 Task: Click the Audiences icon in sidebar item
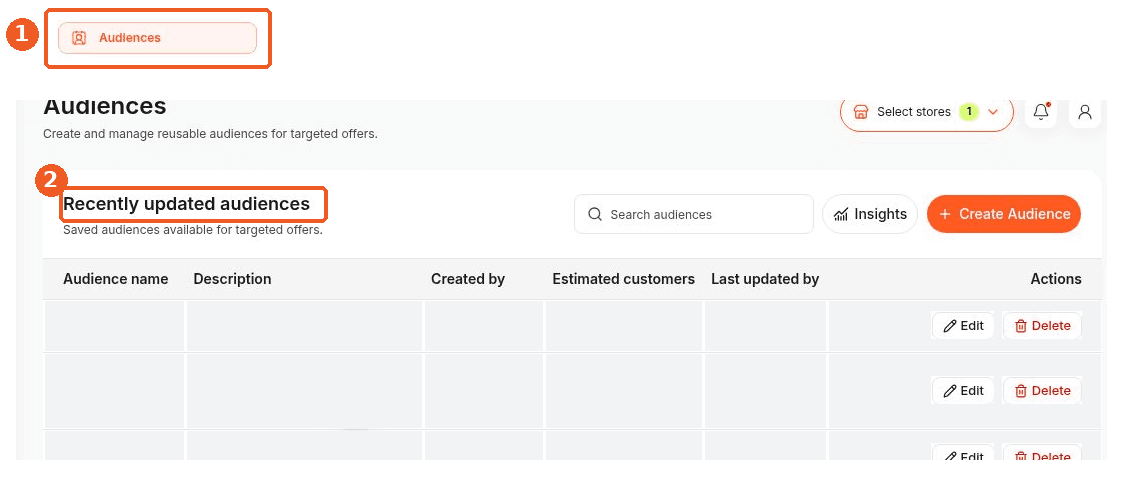pyautogui.click(x=79, y=38)
